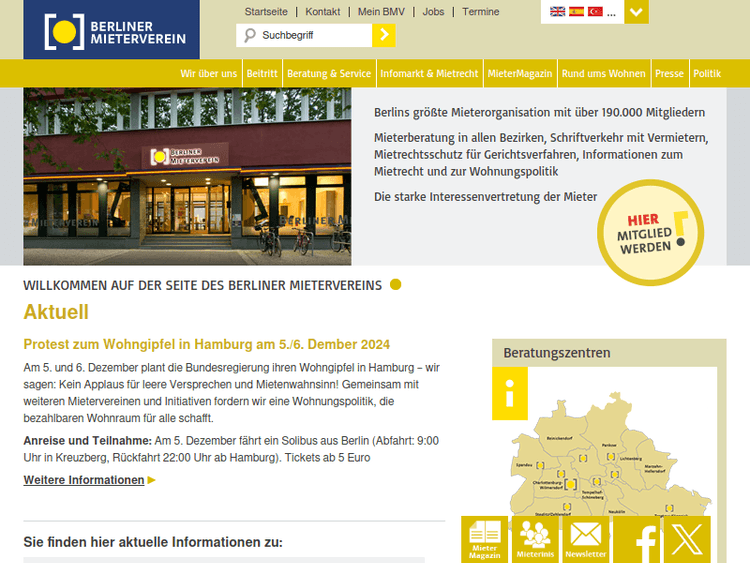
Task: Click the Beratungszentren heading
Action: pyautogui.click(x=557, y=353)
